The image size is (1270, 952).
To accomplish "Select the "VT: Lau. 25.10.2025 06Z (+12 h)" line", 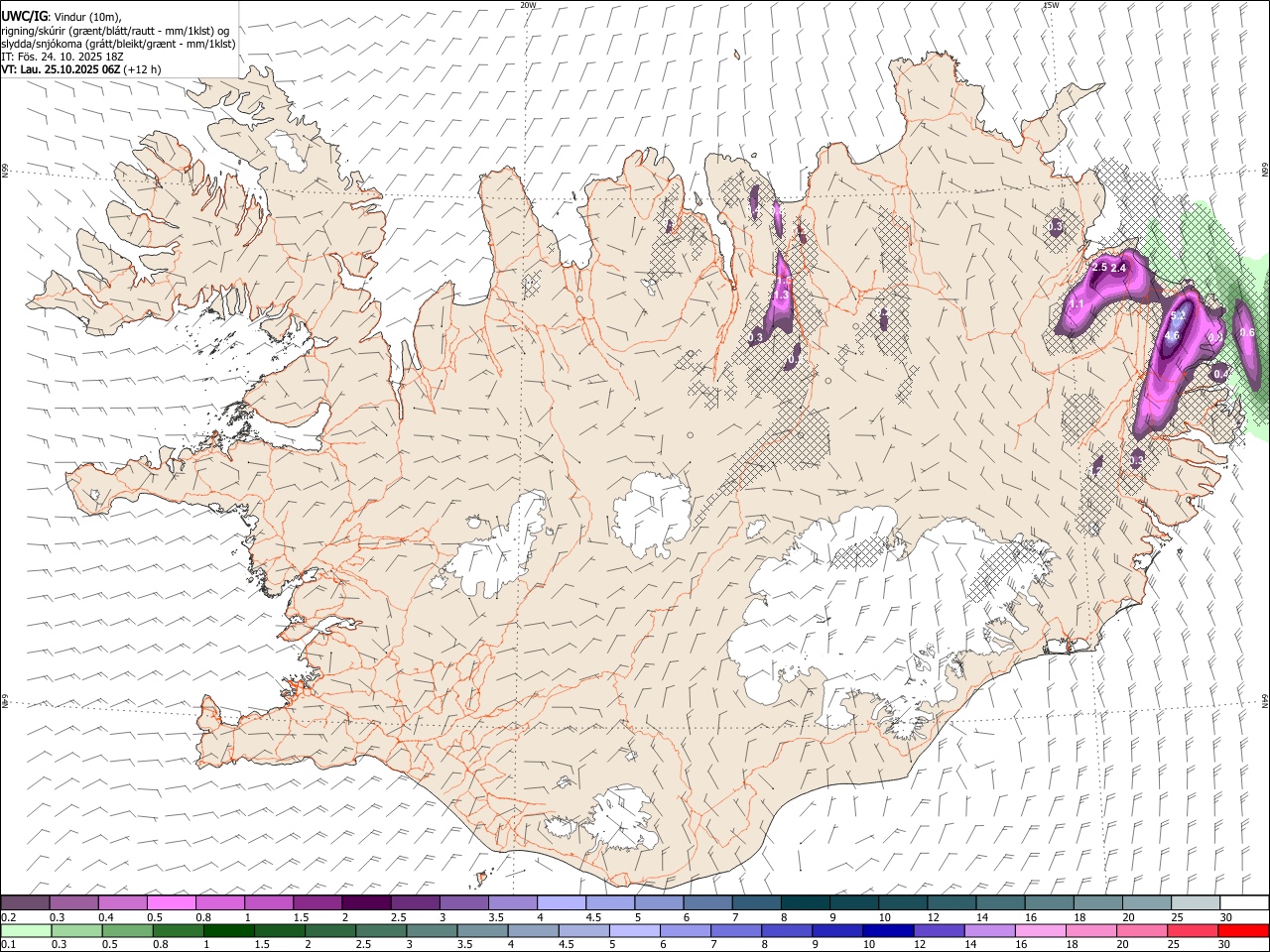I will point(81,69).
